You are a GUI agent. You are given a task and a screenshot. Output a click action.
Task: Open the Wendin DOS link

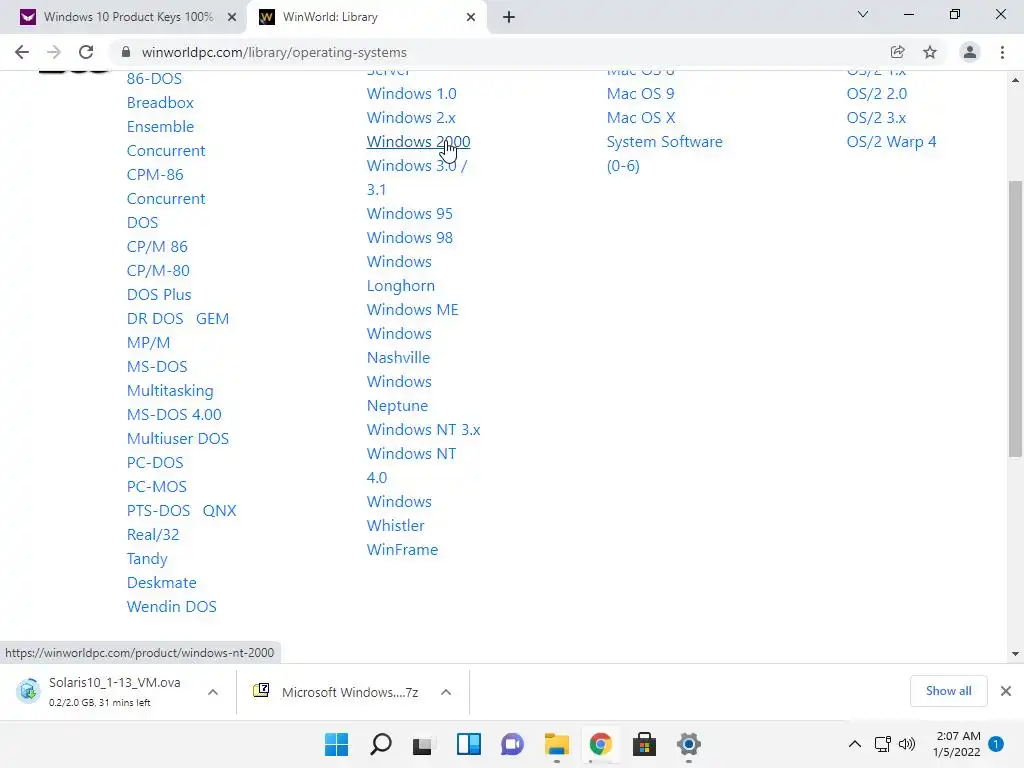pyautogui.click(x=172, y=607)
